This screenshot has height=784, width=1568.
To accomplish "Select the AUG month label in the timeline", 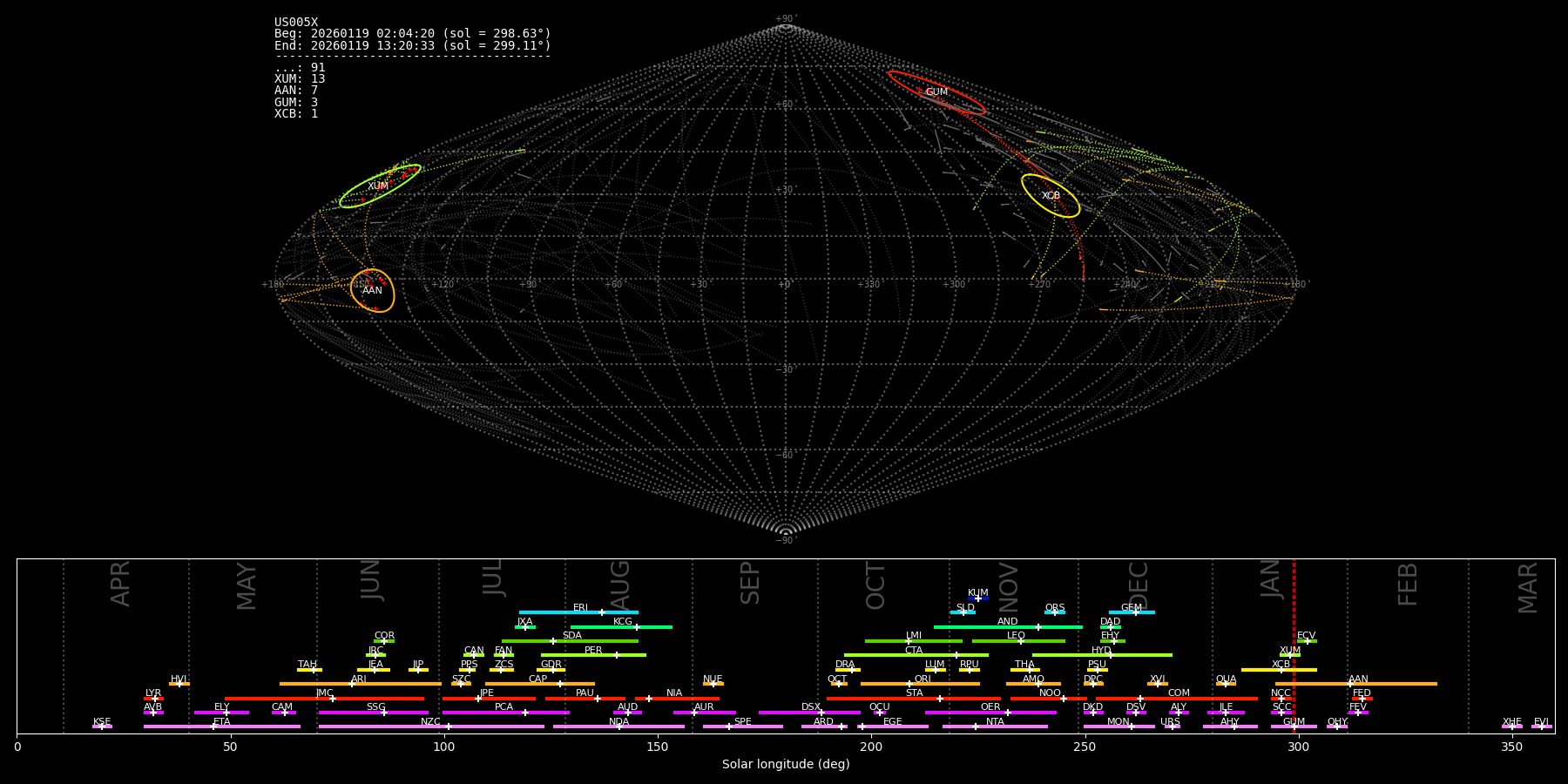I will click(620, 584).
